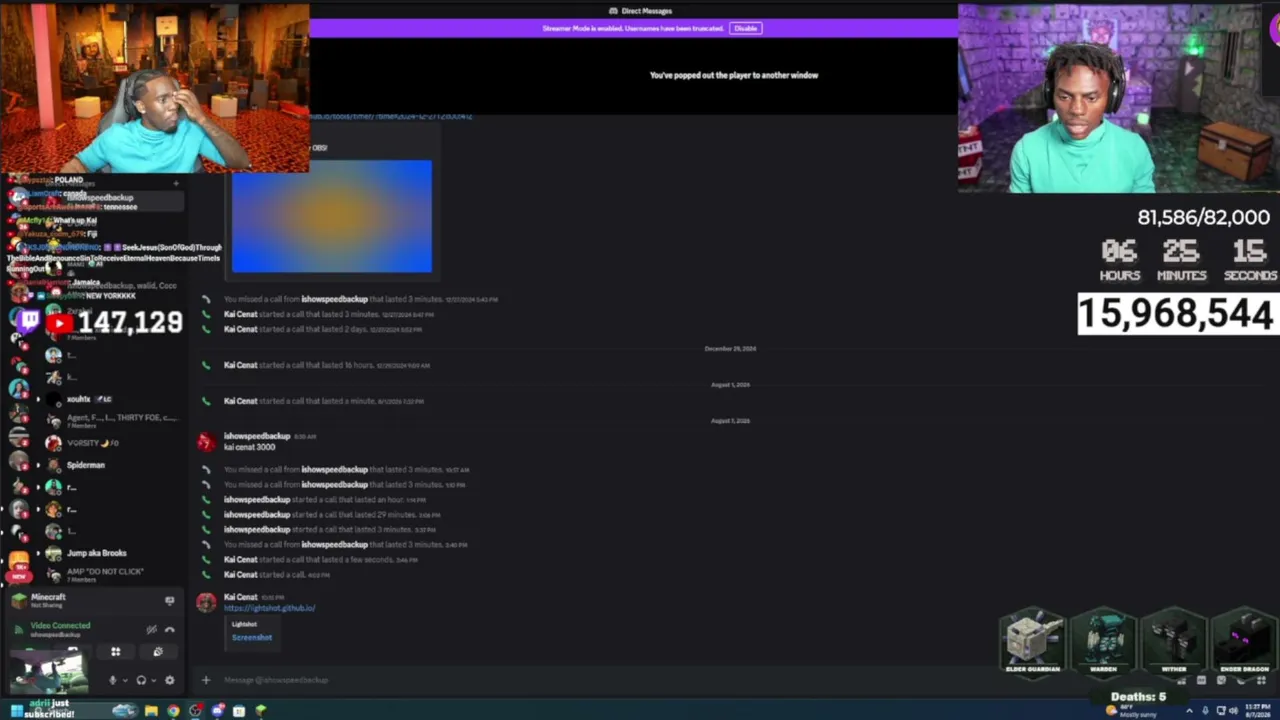
Task: Open VORSITY direct message
Action: pyautogui.click(x=92, y=443)
